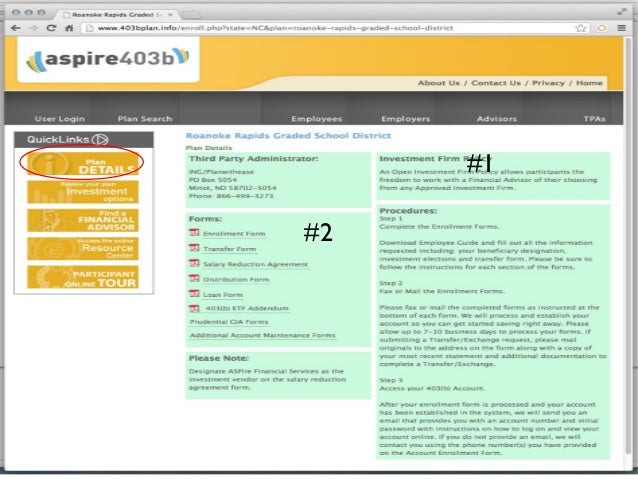Click the Plan Details label above the panels
This screenshot has width=638, height=479.
click(209, 148)
